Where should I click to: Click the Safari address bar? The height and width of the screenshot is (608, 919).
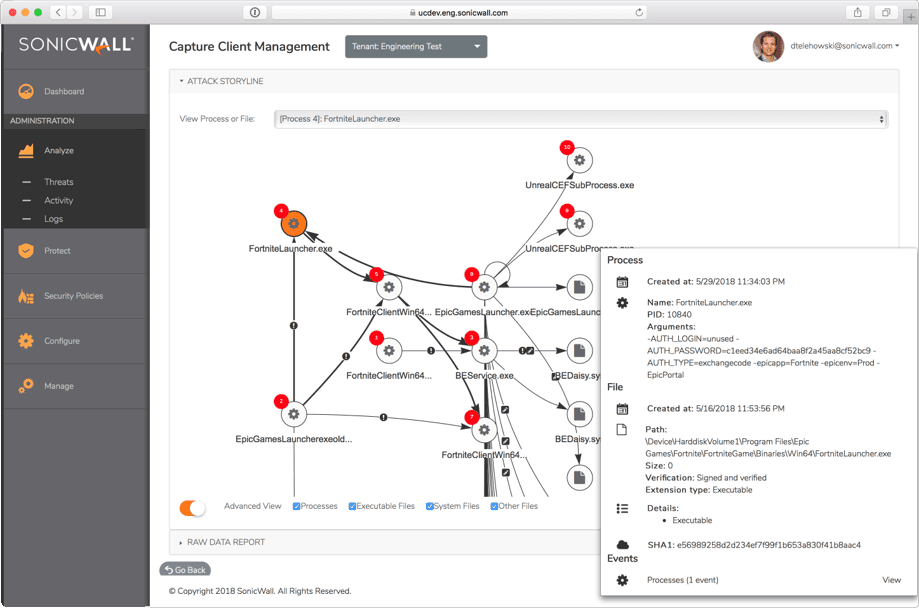[x=458, y=13]
